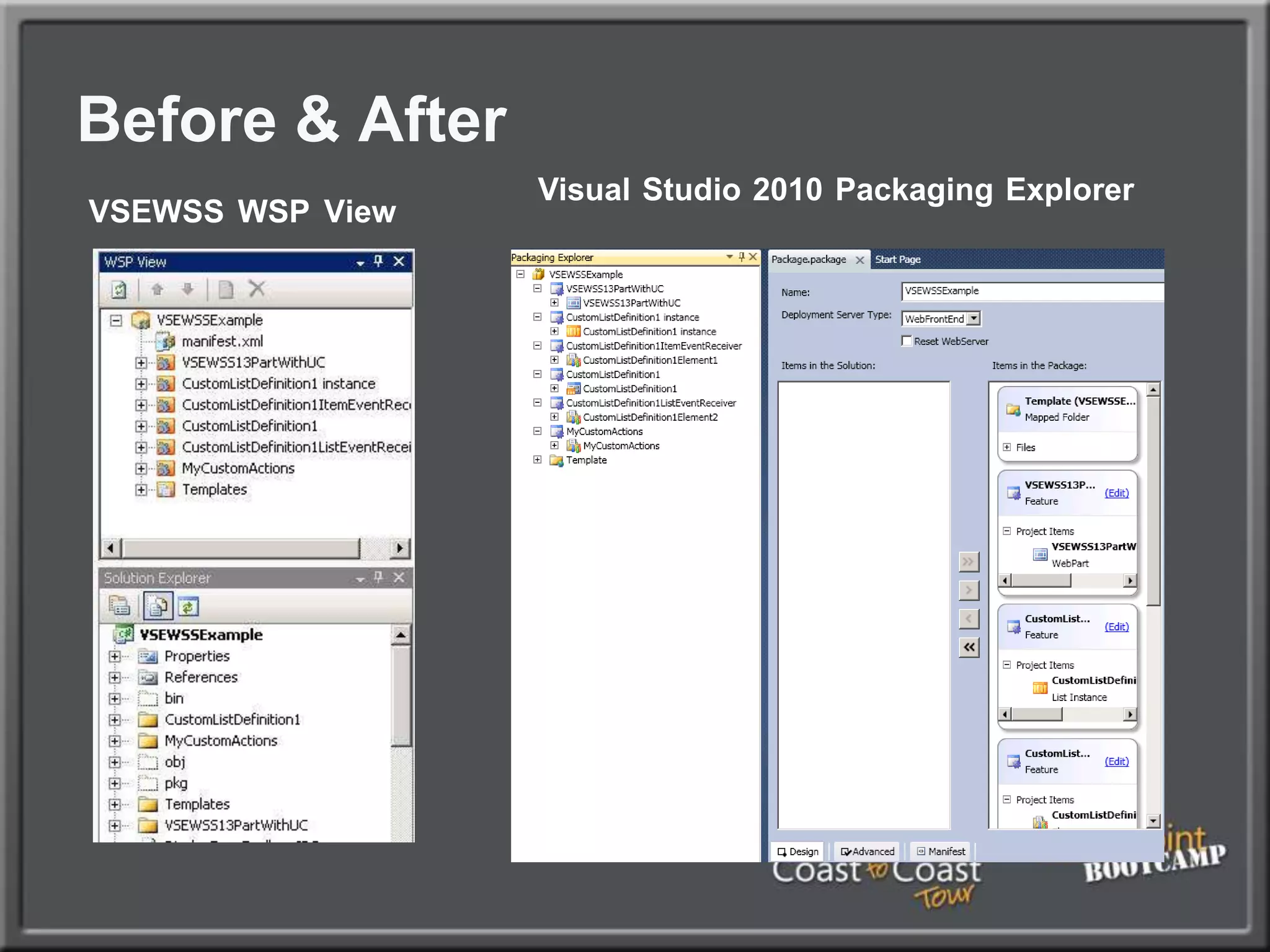The height and width of the screenshot is (952, 1270).
Task: Switch to the Start Page tab
Action: click(x=897, y=259)
